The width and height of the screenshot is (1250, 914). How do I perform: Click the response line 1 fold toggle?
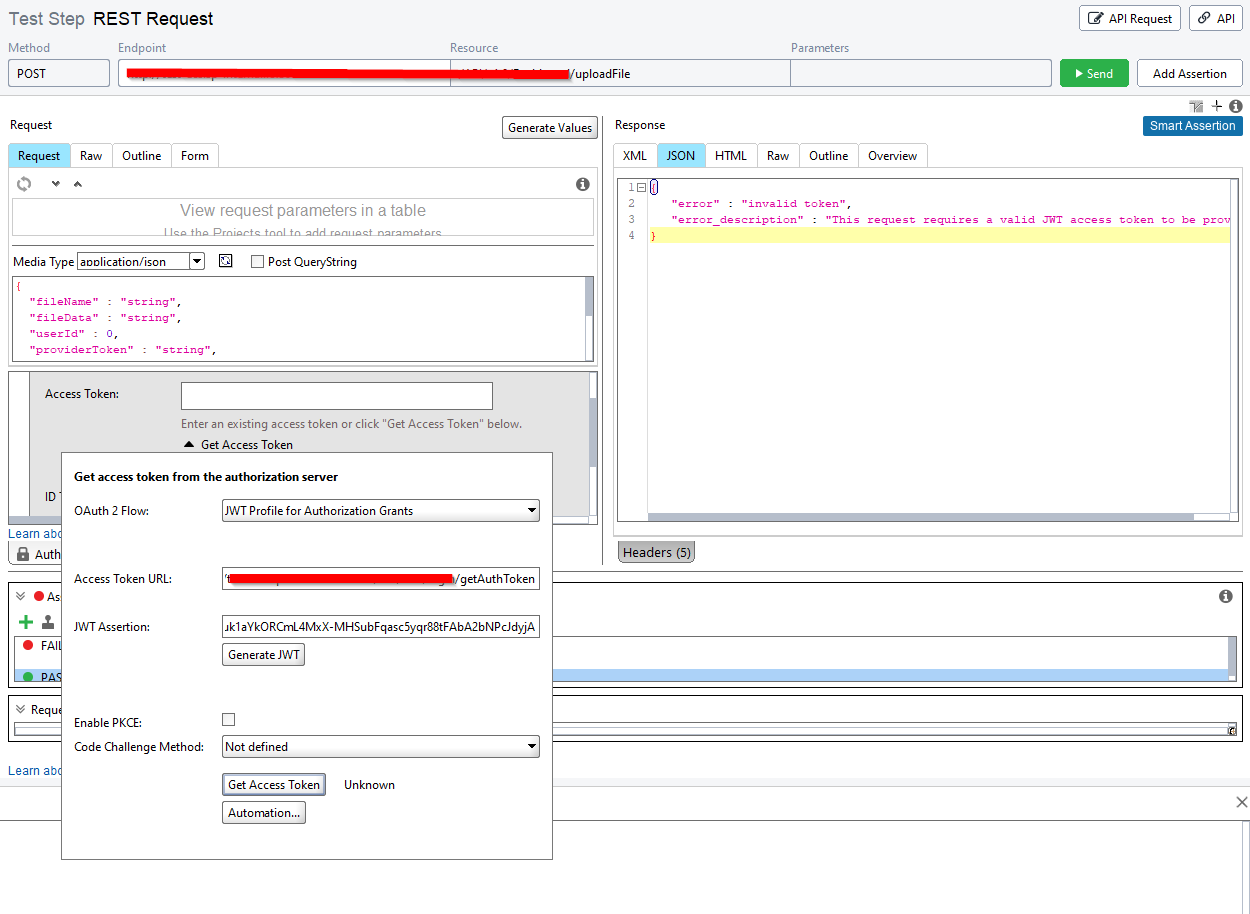[x=641, y=188]
